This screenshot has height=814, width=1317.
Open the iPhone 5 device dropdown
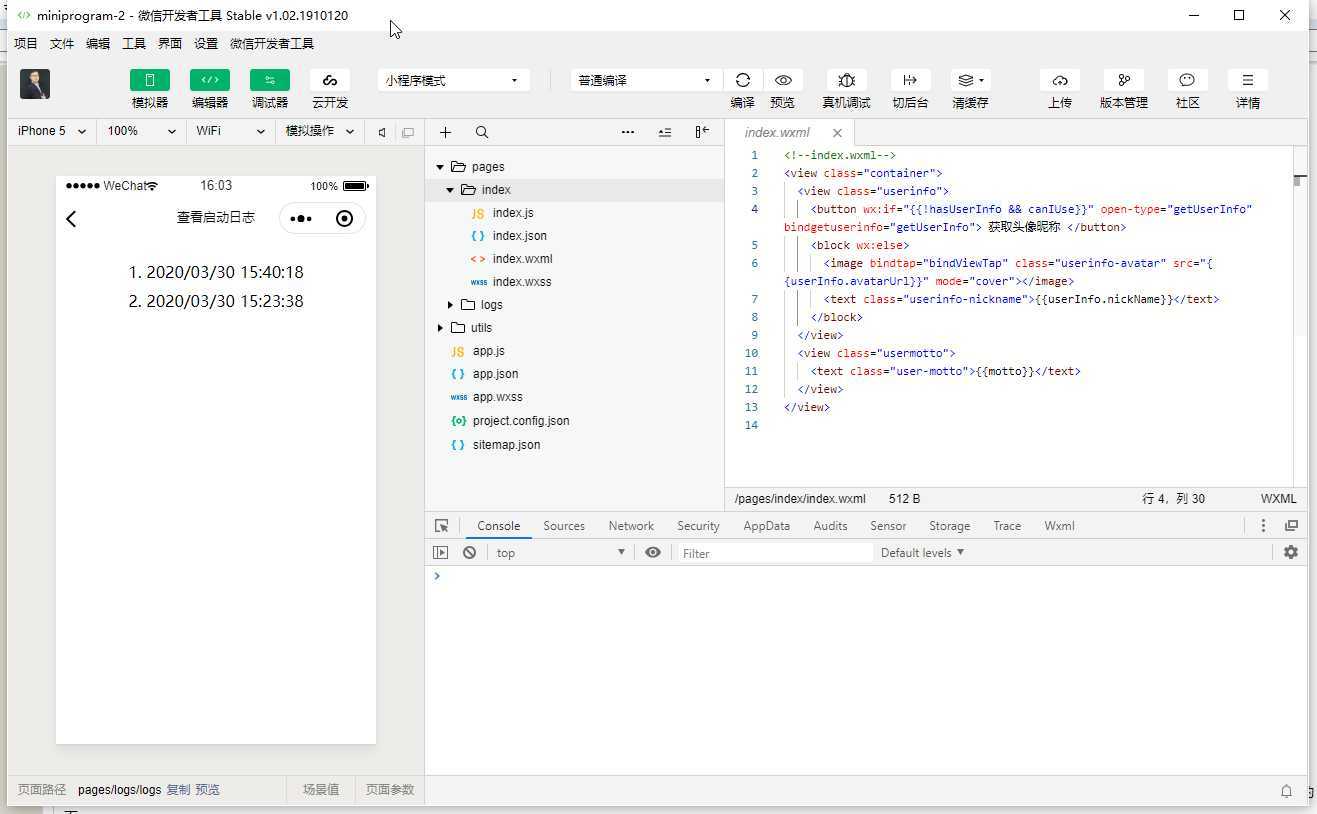click(52, 131)
